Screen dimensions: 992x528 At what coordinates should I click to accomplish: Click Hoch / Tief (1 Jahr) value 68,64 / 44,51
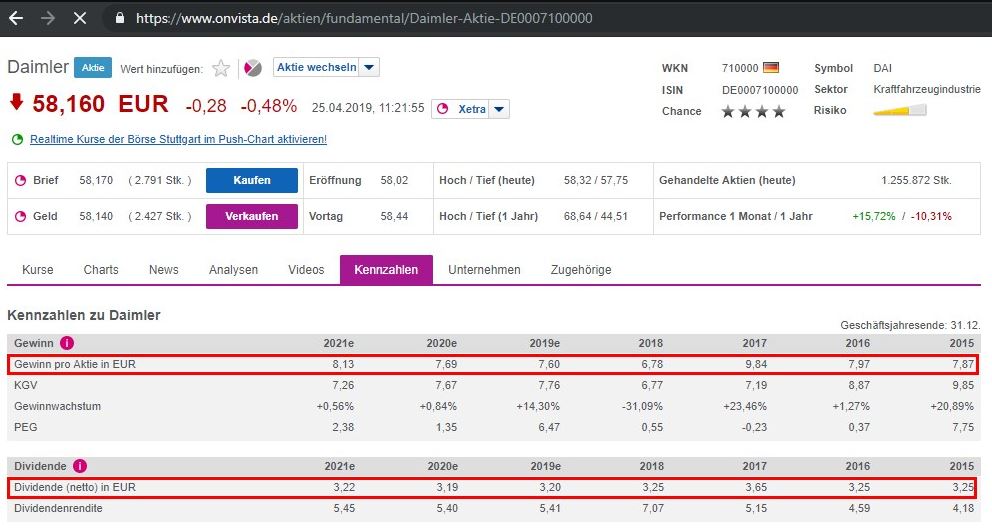[596, 216]
